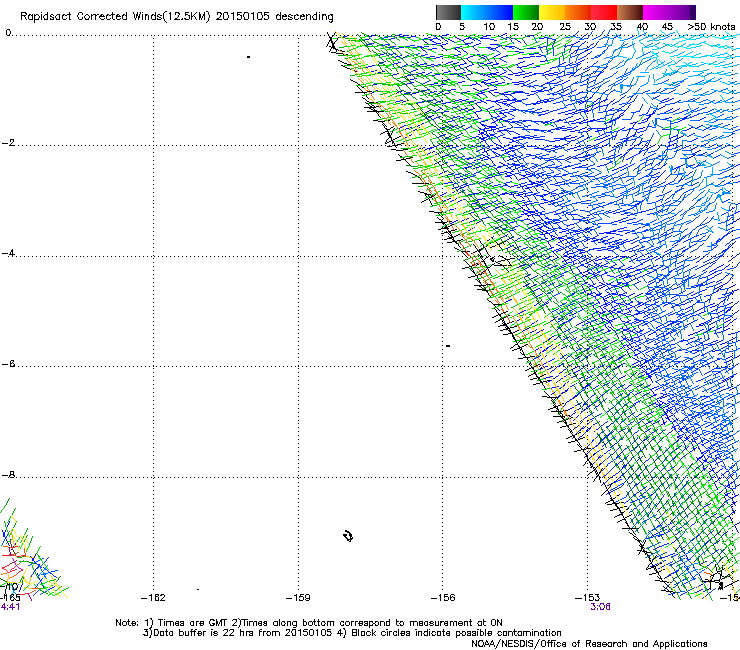Select the yellow 20-25 knots color segment
Viewport: 740px width, 650px height.
552,12
